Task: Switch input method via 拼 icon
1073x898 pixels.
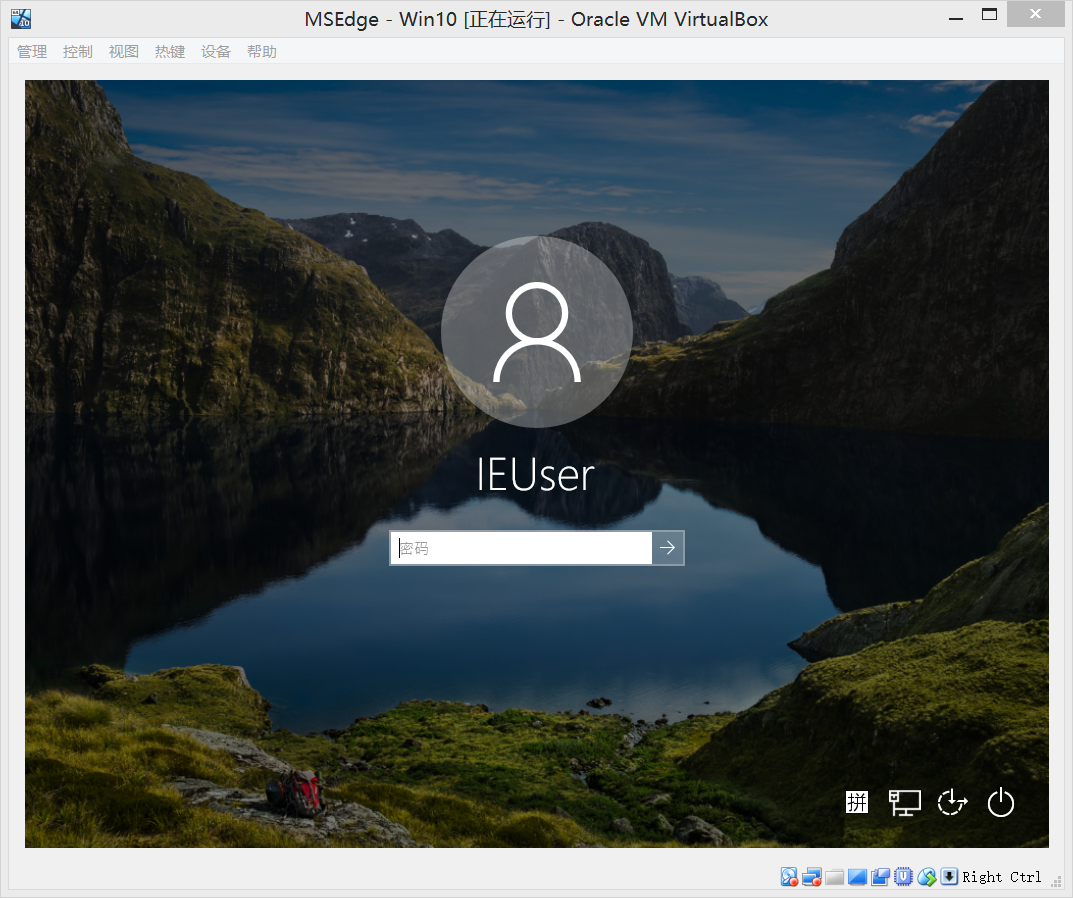Action: point(857,802)
